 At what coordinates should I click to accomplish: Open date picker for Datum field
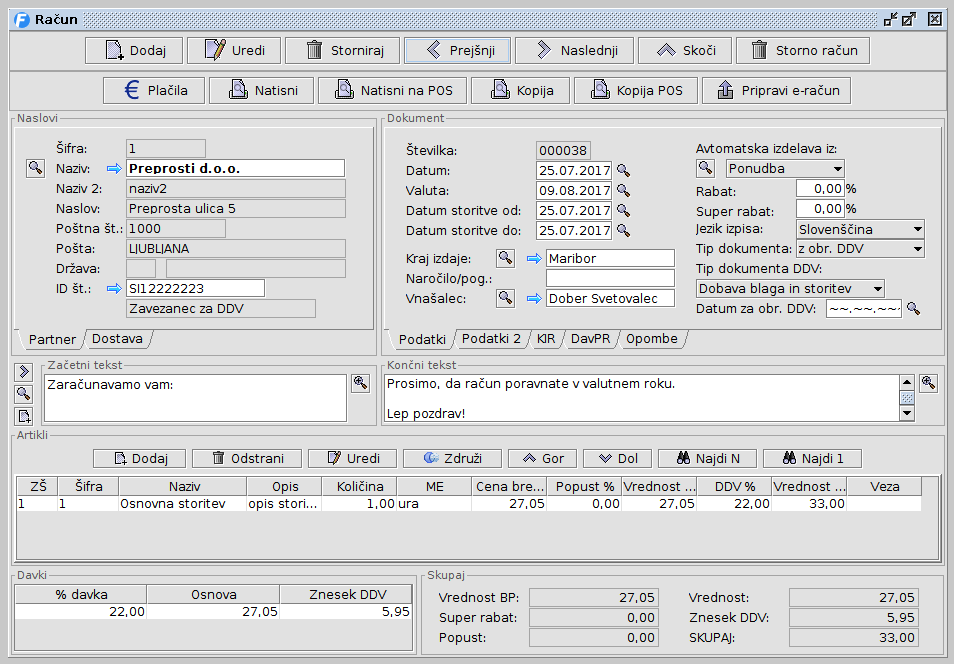[623, 170]
